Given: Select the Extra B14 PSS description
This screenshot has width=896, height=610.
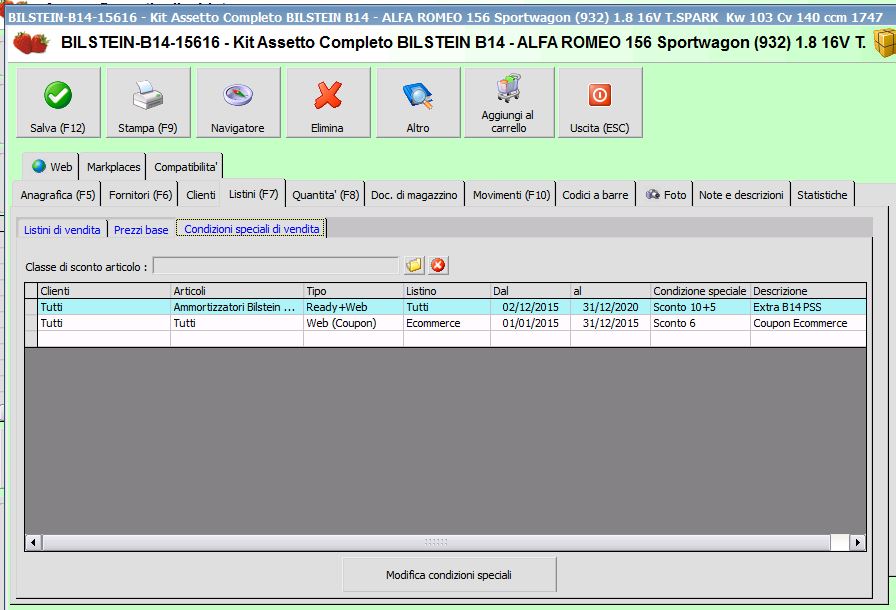Looking at the screenshot, I should (x=809, y=307).
